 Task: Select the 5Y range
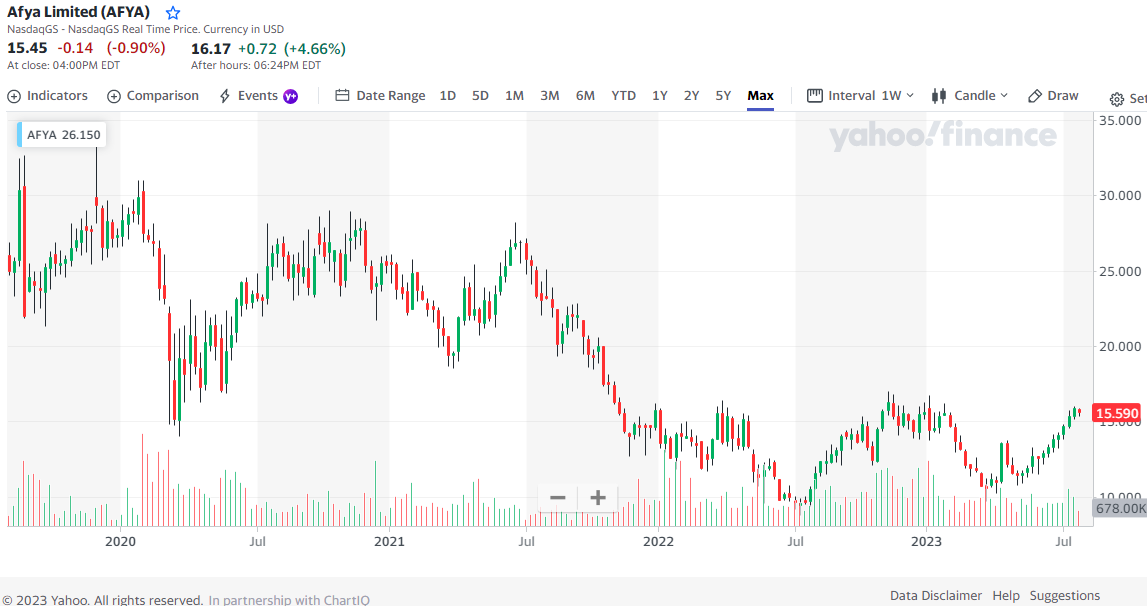click(723, 96)
